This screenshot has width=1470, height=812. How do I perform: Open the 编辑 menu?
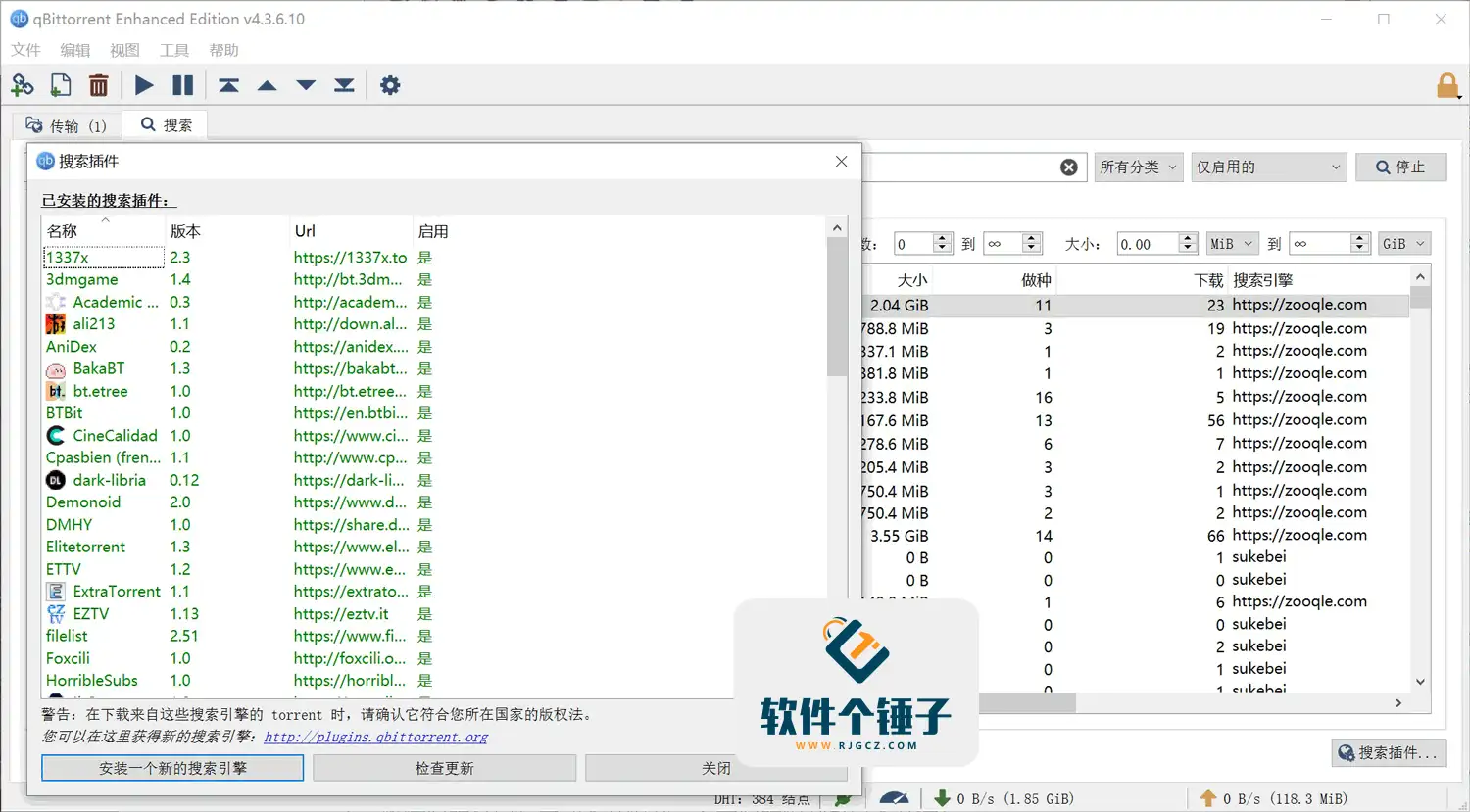coord(75,50)
